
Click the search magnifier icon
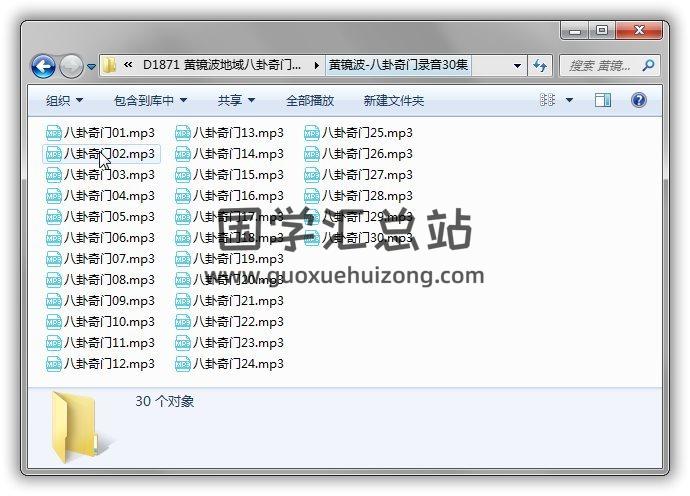pos(648,66)
